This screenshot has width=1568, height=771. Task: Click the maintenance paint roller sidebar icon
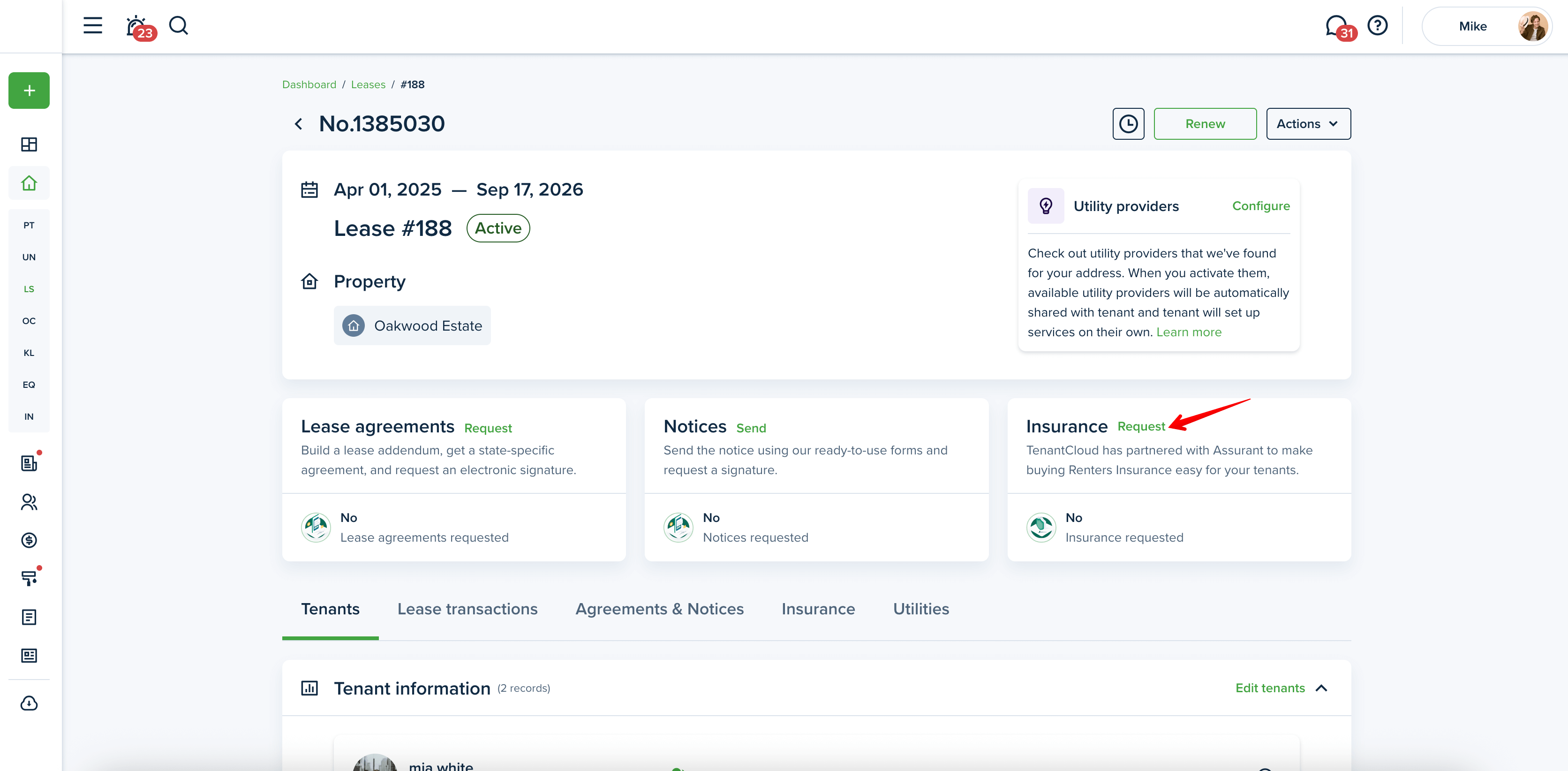(29, 579)
